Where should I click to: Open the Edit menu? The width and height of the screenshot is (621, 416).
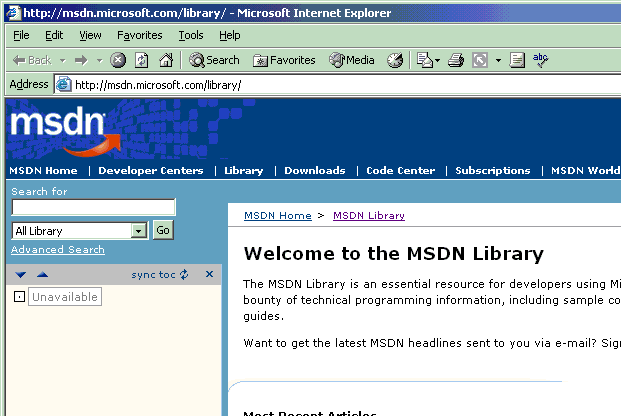(54, 35)
